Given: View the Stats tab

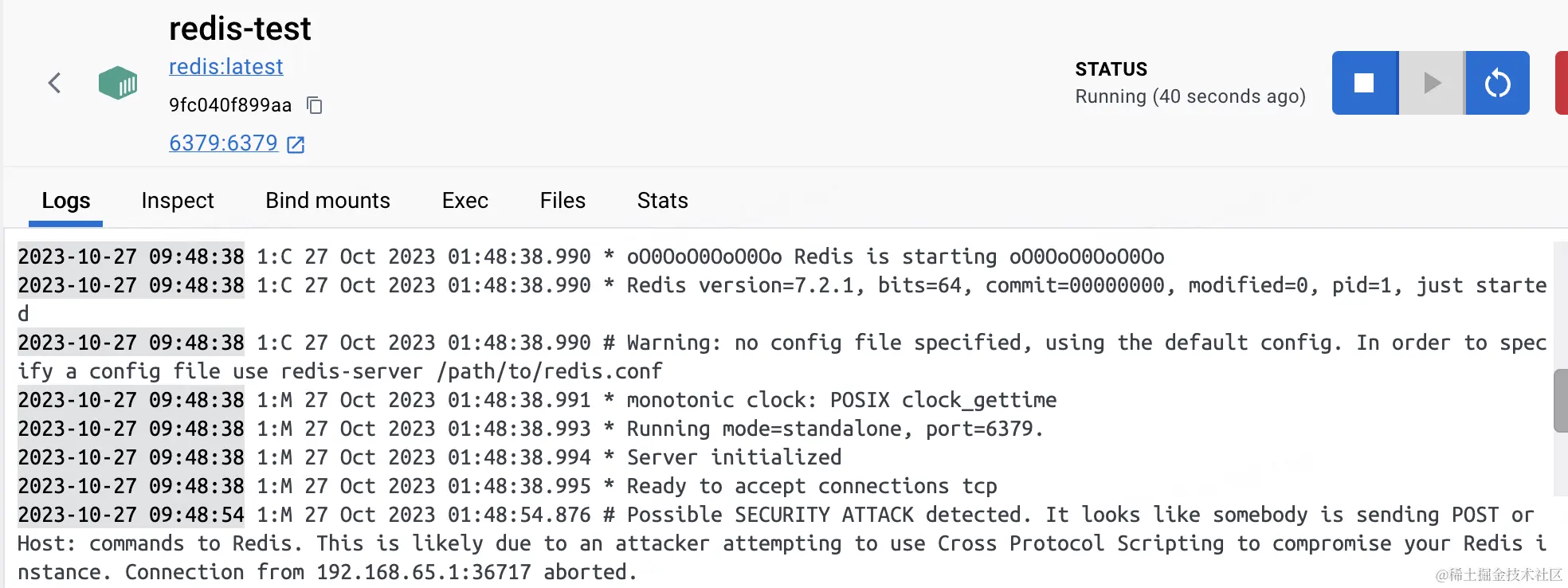Looking at the screenshot, I should 662,201.
